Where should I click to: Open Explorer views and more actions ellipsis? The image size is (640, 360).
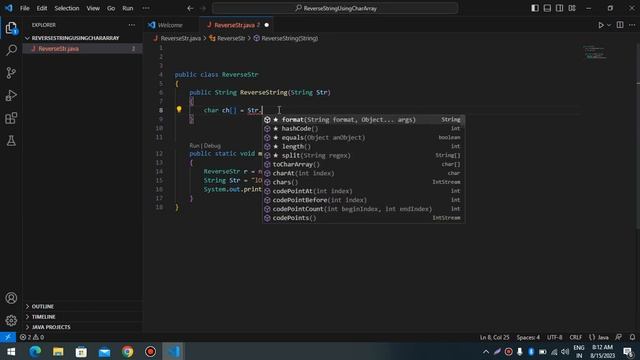131,25
